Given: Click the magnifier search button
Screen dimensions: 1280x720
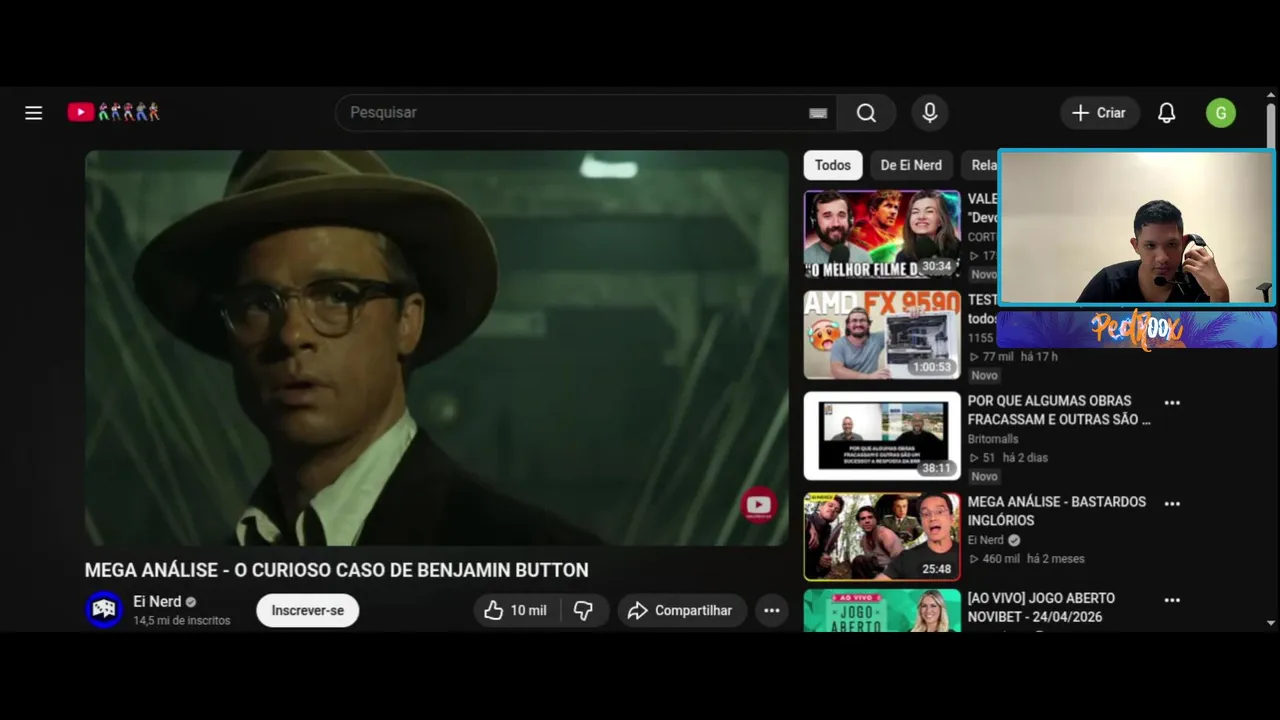Looking at the screenshot, I should coord(866,113).
